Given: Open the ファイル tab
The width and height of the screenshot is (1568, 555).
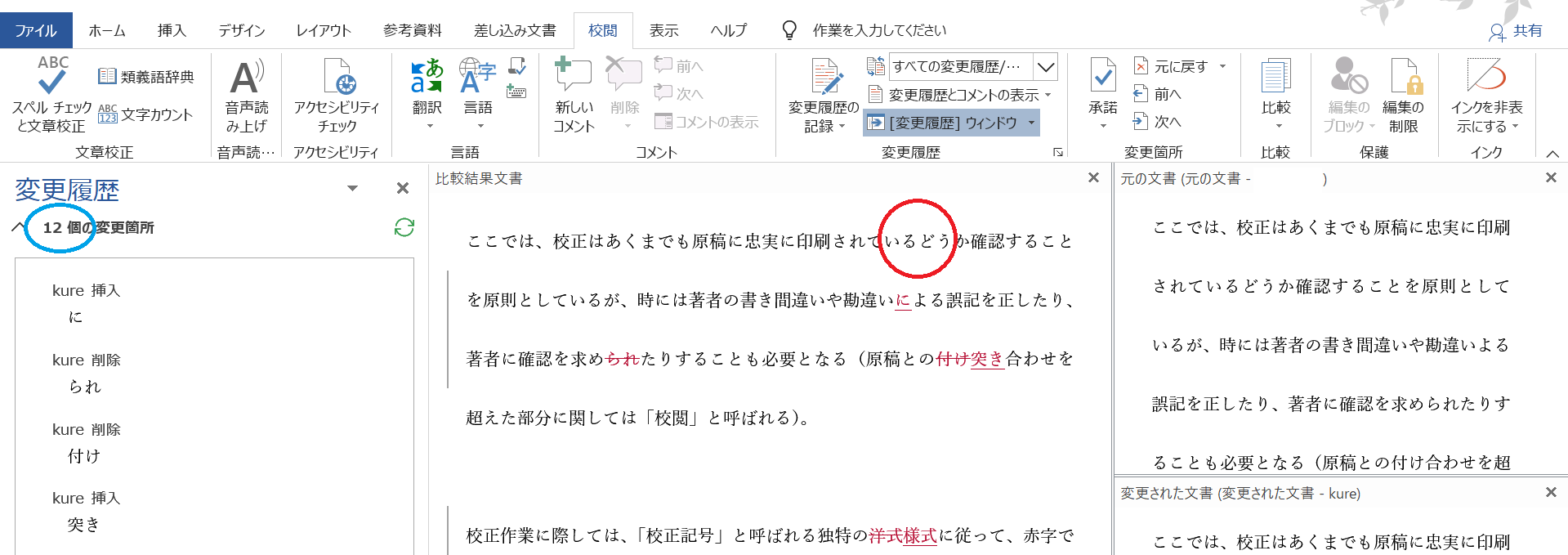Looking at the screenshot, I should [x=36, y=30].
